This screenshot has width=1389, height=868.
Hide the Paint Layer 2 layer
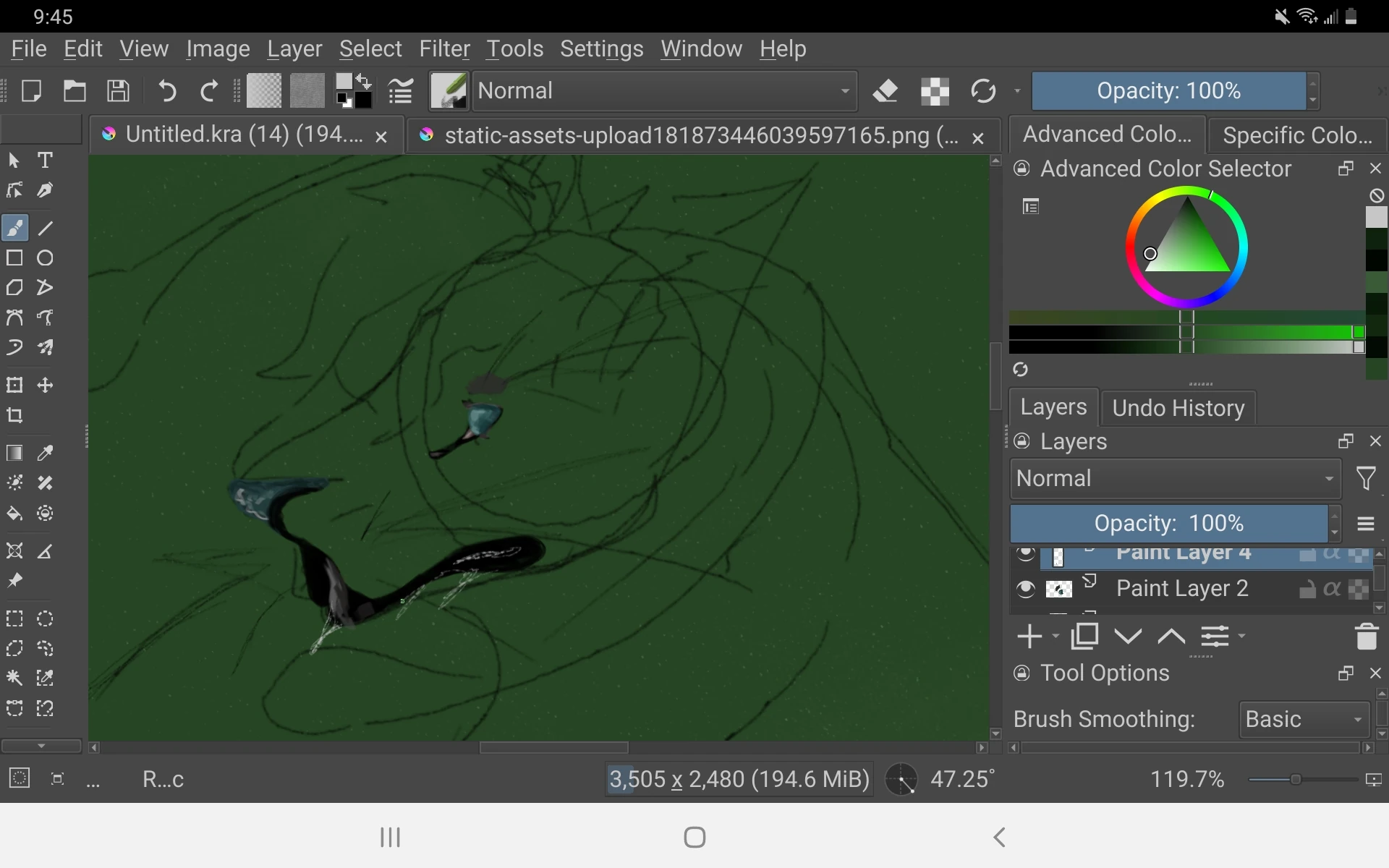(x=1027, y=589)
